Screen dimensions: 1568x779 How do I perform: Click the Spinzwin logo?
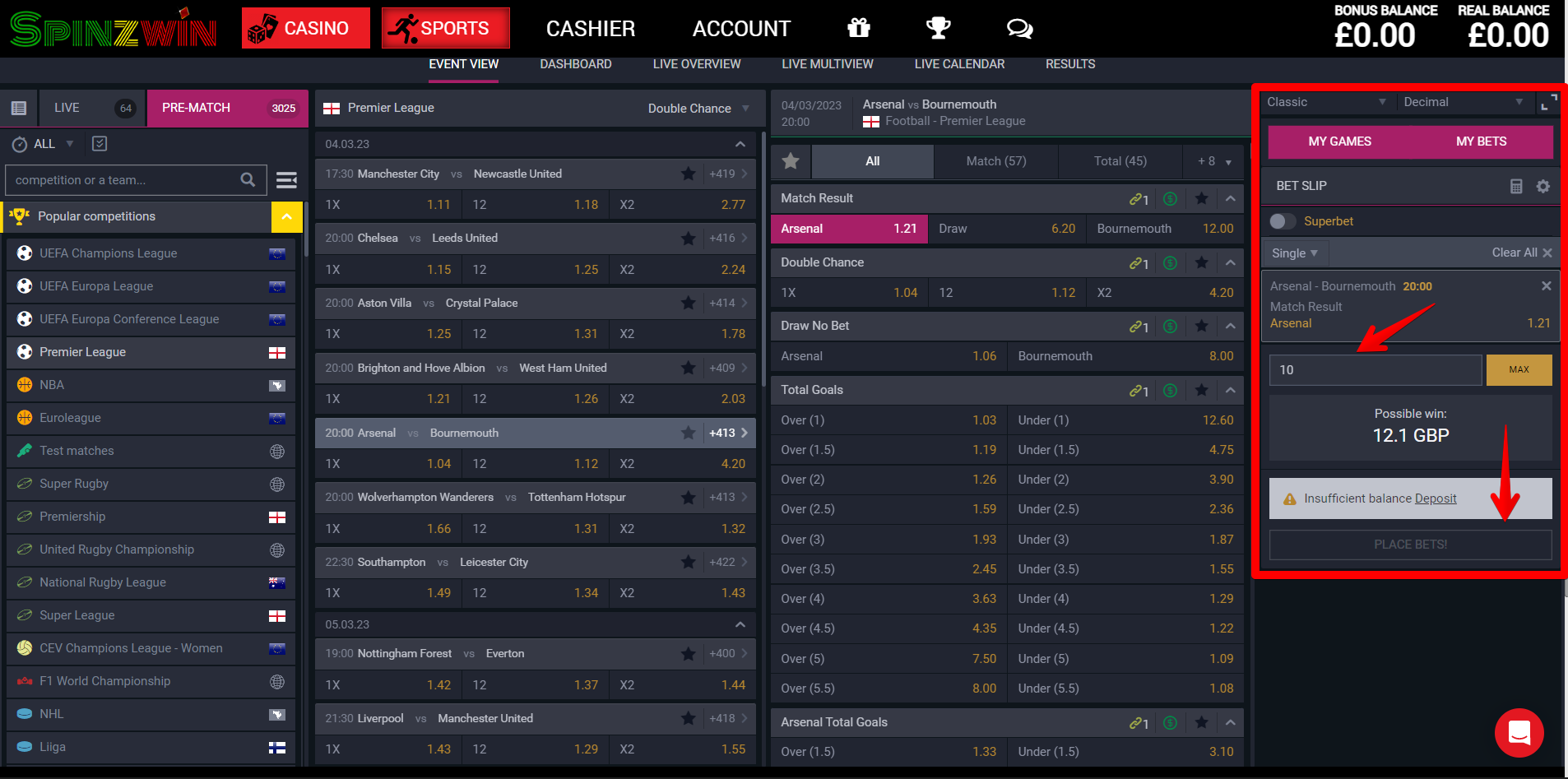coord(113,29)
